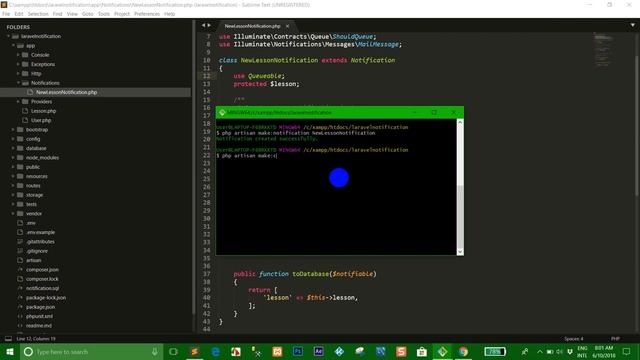Viewport: 640px width, 360px height.
Task: Expand the vendor folder arrow
Action: click(13, 213)
